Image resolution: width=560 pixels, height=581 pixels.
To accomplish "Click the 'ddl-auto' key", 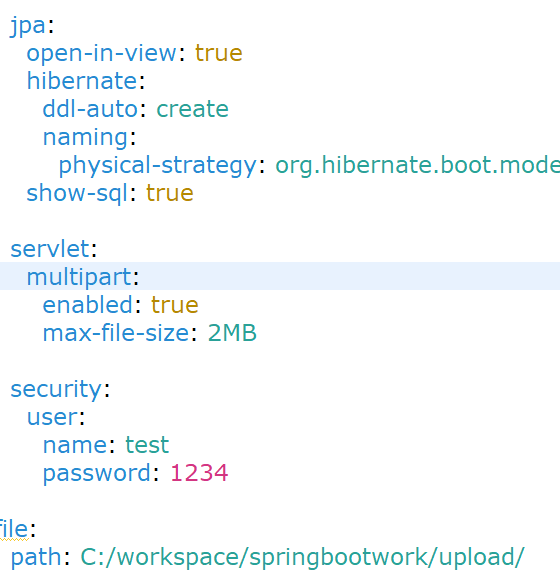I will click(90, 109).
